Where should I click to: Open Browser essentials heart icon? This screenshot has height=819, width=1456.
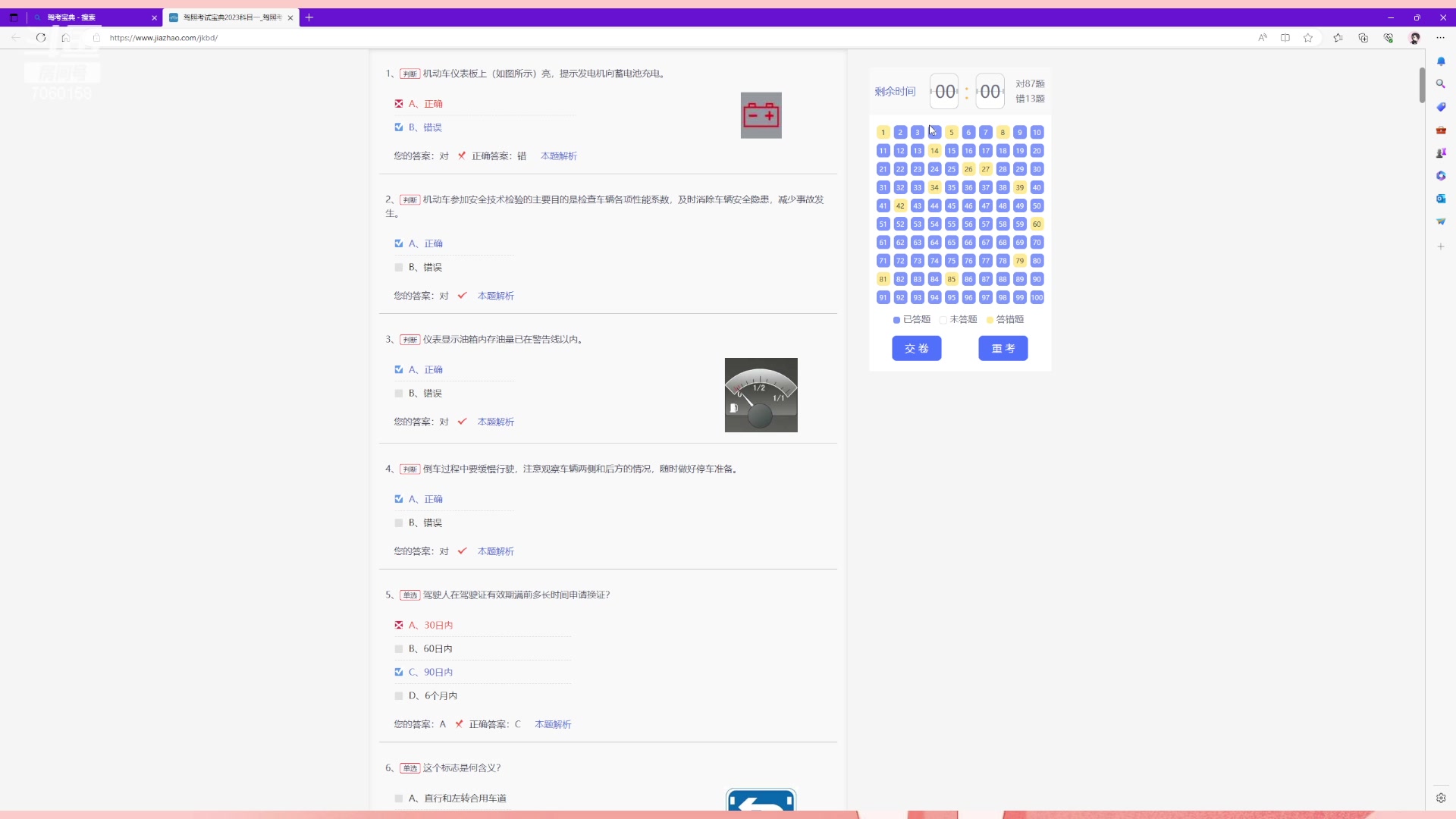coord(1389,38)
